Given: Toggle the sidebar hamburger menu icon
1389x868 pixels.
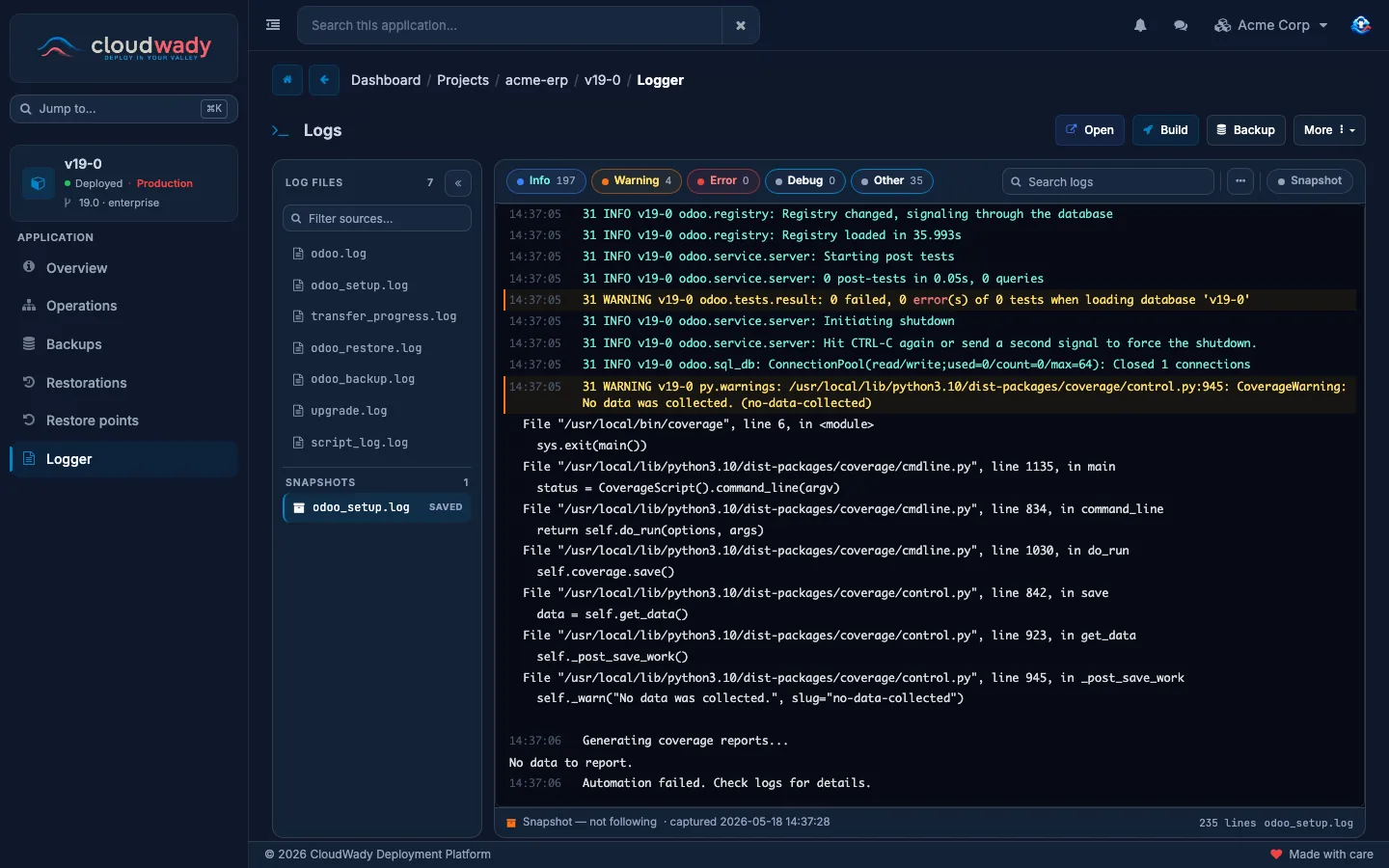Looking at the screenshot, I should coord(273,25).
